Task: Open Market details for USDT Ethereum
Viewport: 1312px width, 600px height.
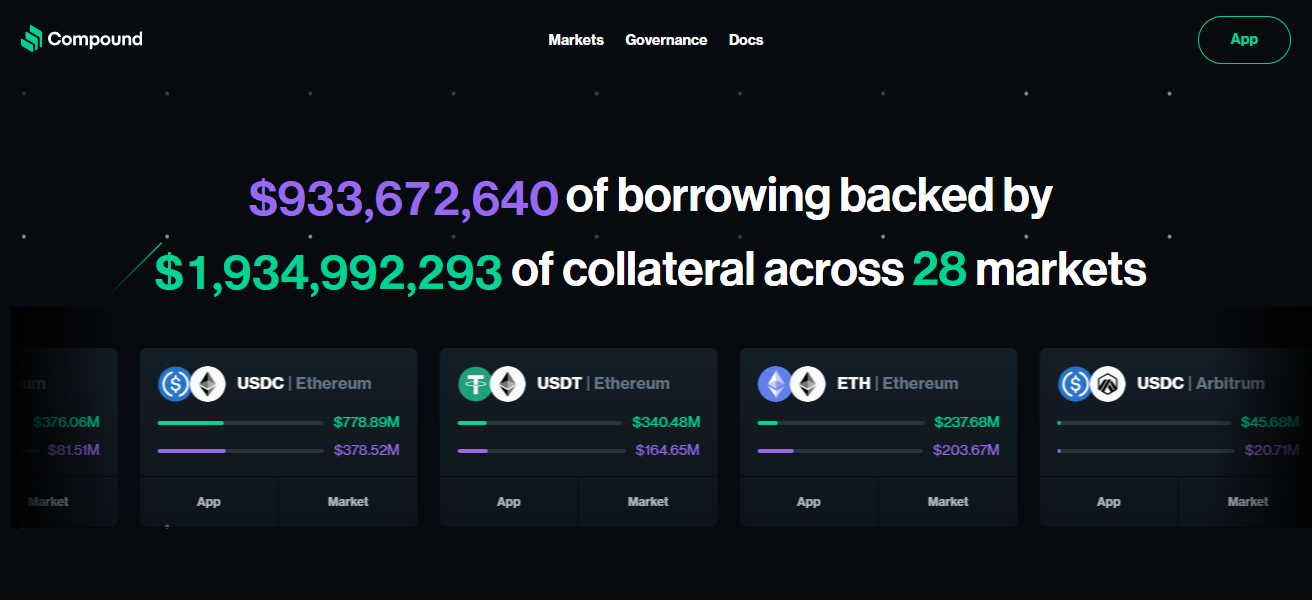Action: [x=648, y=502]
